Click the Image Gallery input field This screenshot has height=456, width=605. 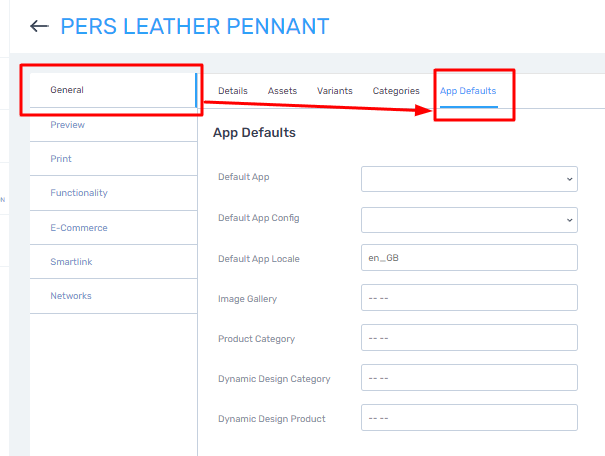(469, 297)
